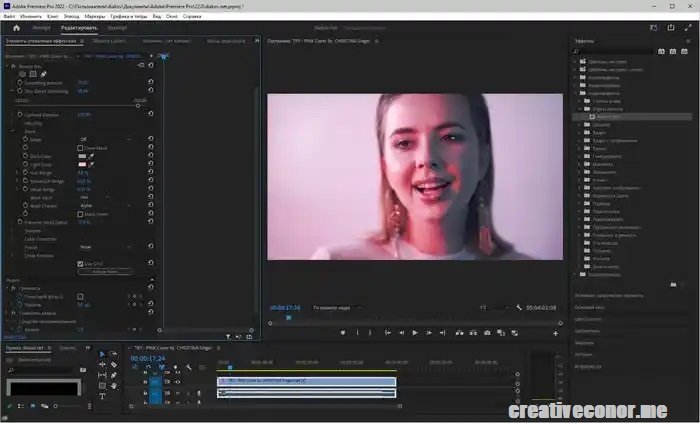The width and height of the screenshot is (700, 423).
Task: Toggle animation stopwatch for Smoothing Amount
Action: [x=20, y=83]
